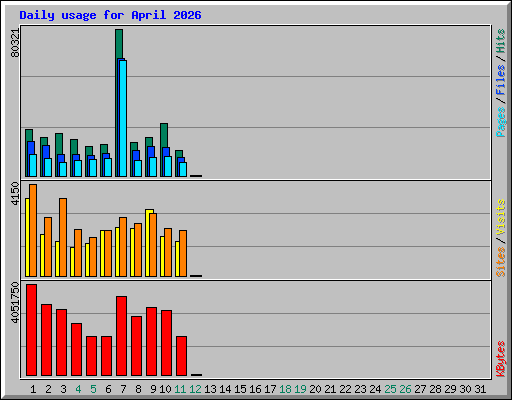Click day 28 on the x-axis
Viewport: 512px width, 400px height.
435,389
